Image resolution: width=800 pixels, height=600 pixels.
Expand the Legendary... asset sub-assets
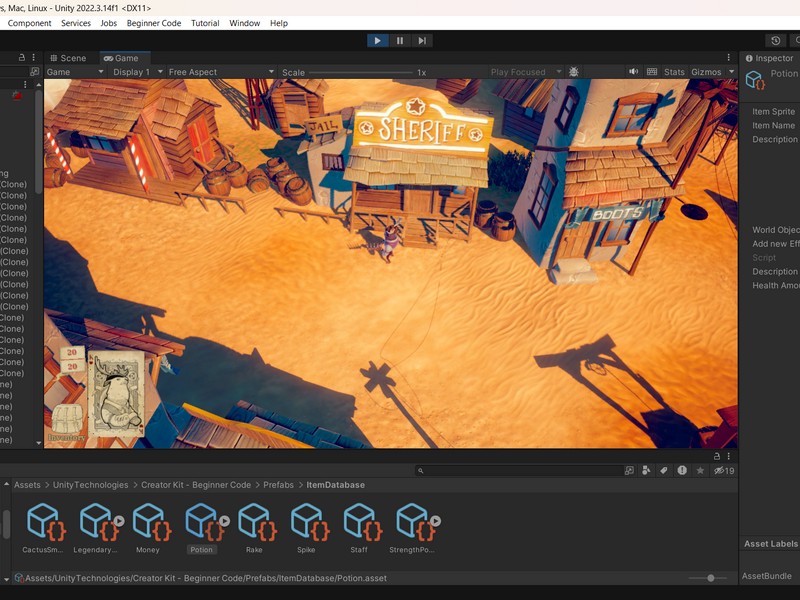119,521
